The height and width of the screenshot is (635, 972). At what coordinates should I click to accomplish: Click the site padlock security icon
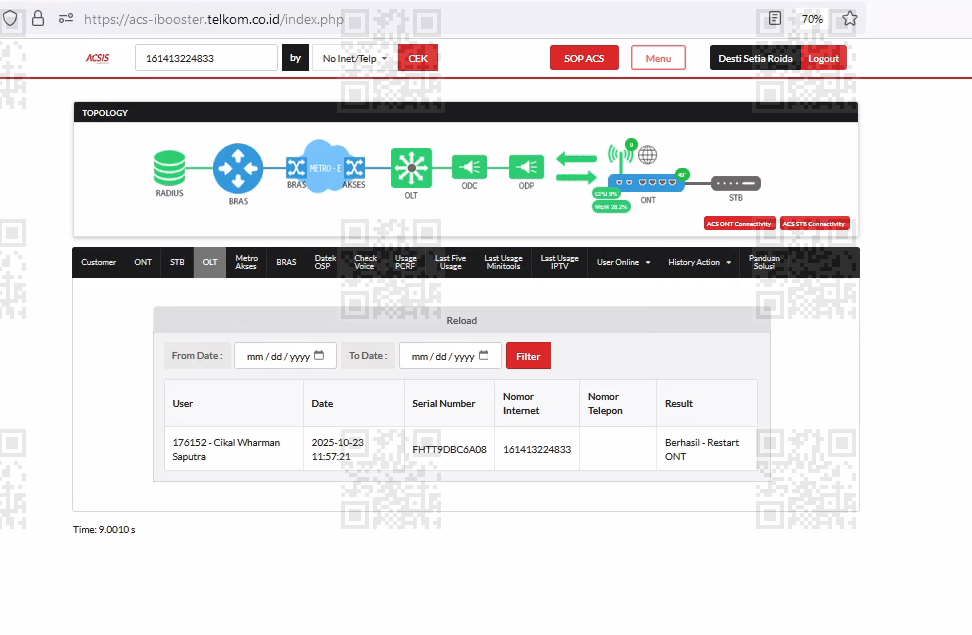click(x=38, y=19)
